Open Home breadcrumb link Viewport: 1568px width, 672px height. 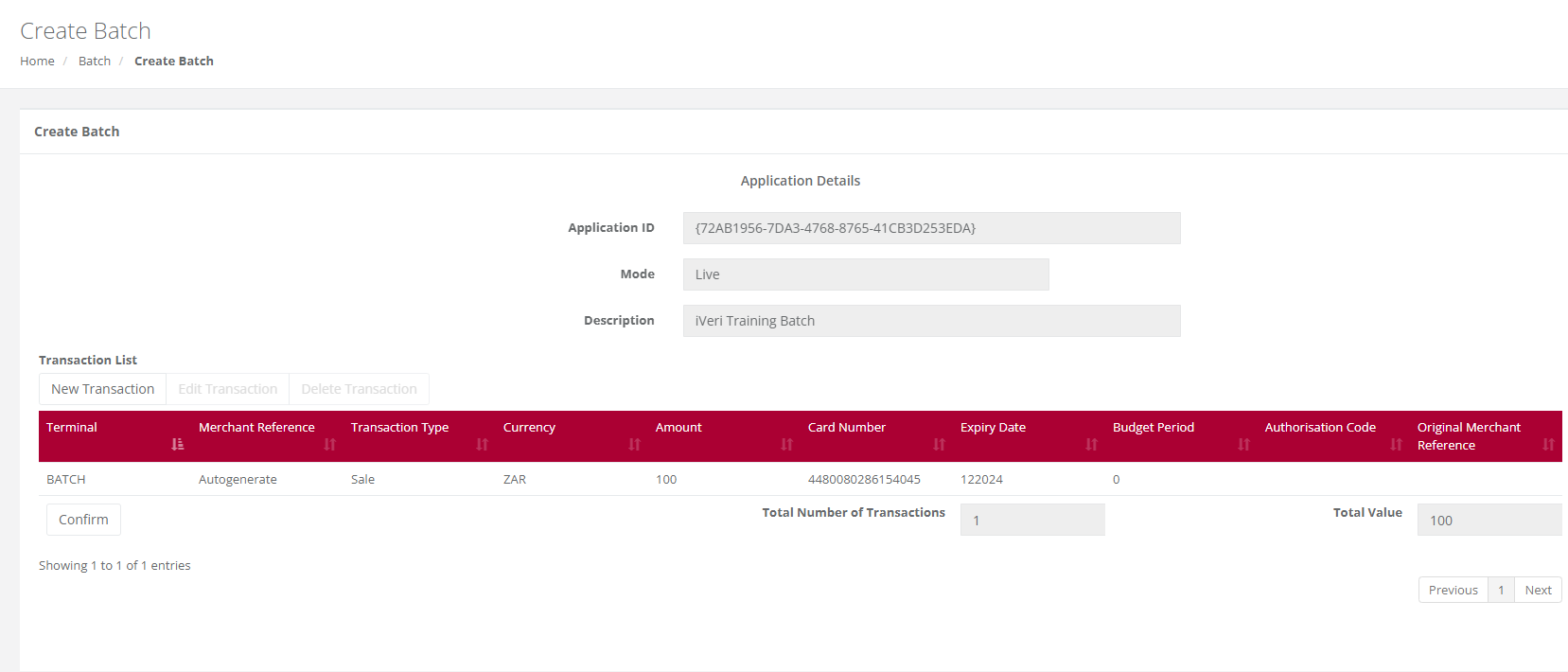(x=37, y=61)
